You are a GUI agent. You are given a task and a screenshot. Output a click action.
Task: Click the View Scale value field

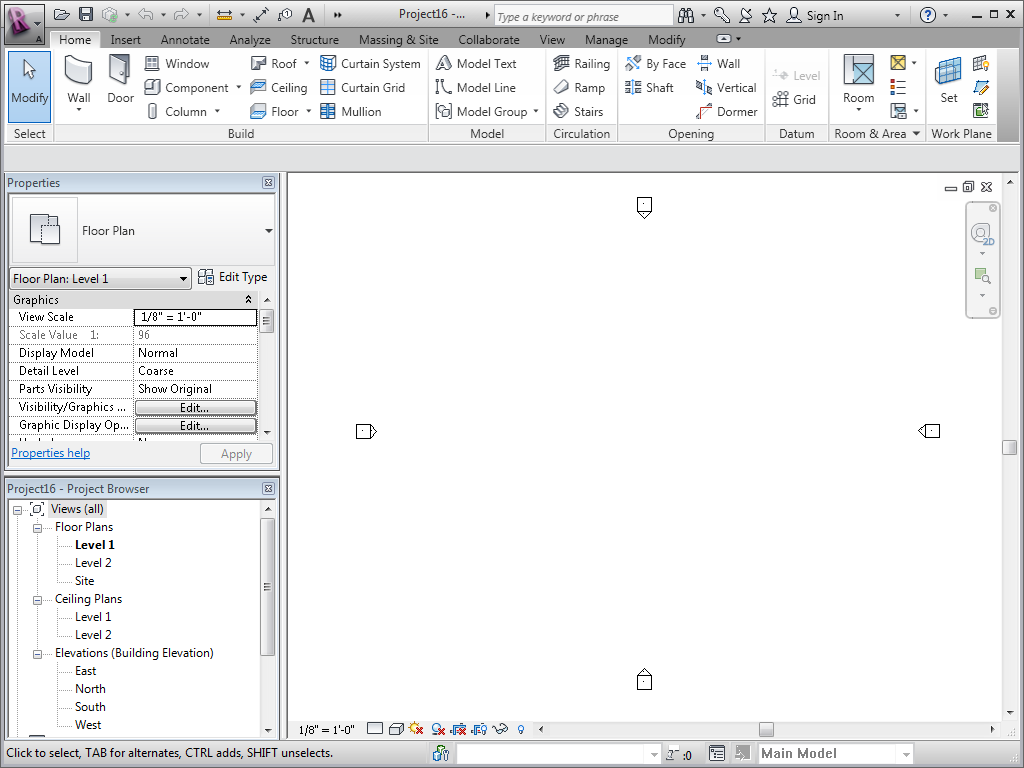195,317
